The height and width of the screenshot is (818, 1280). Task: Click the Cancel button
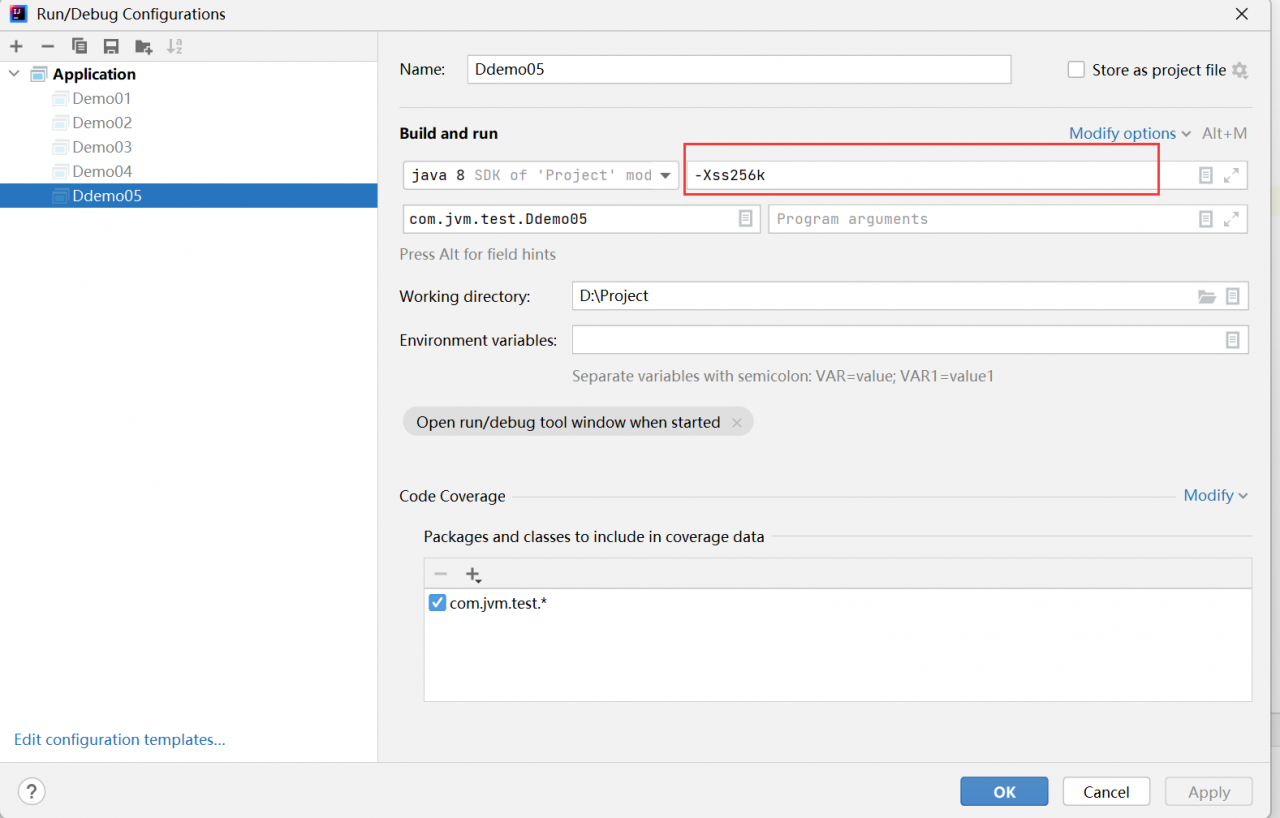coord(1106,792)
